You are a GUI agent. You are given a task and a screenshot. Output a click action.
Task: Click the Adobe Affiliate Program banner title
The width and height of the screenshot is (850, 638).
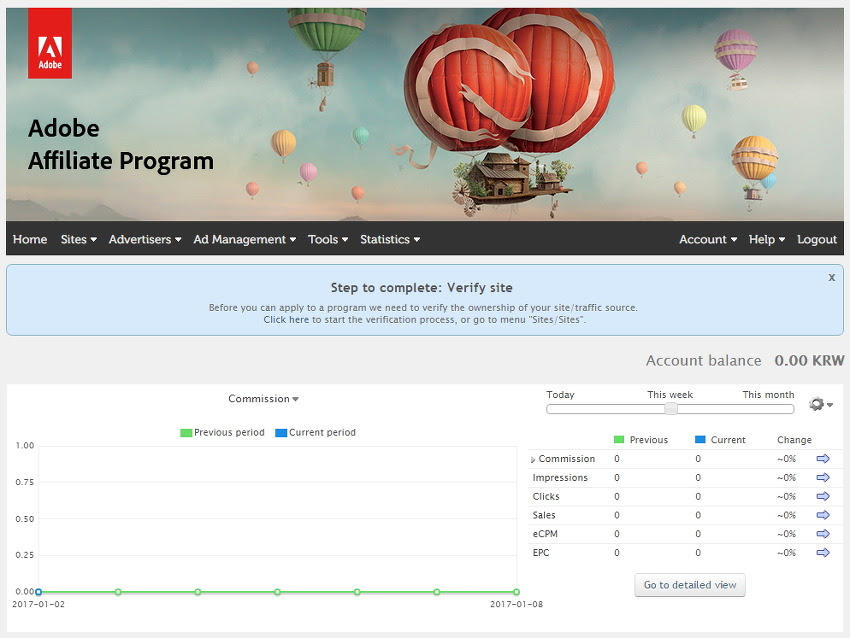coord(120,145)
